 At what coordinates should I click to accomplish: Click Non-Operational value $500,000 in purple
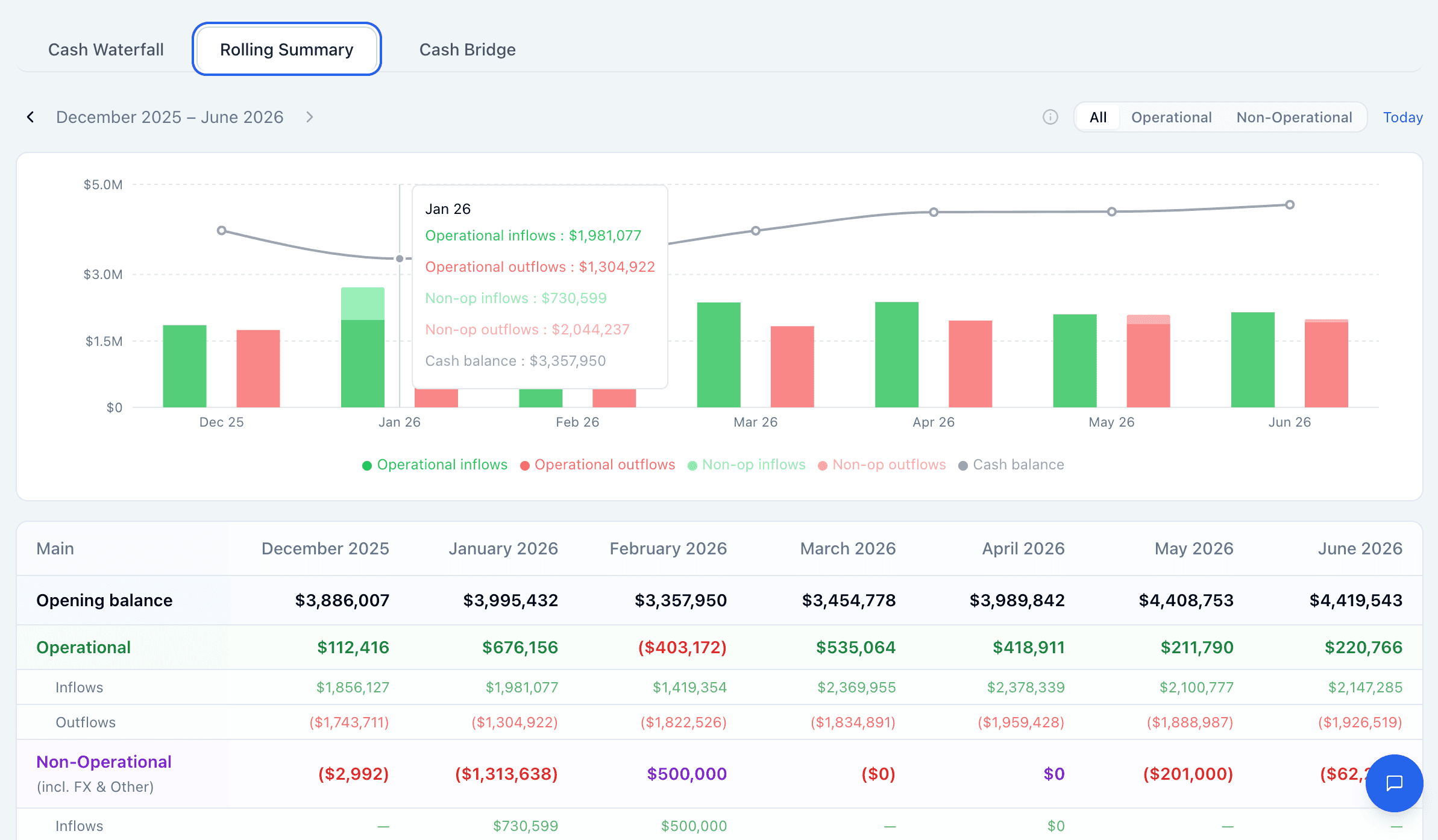point(687,774)
